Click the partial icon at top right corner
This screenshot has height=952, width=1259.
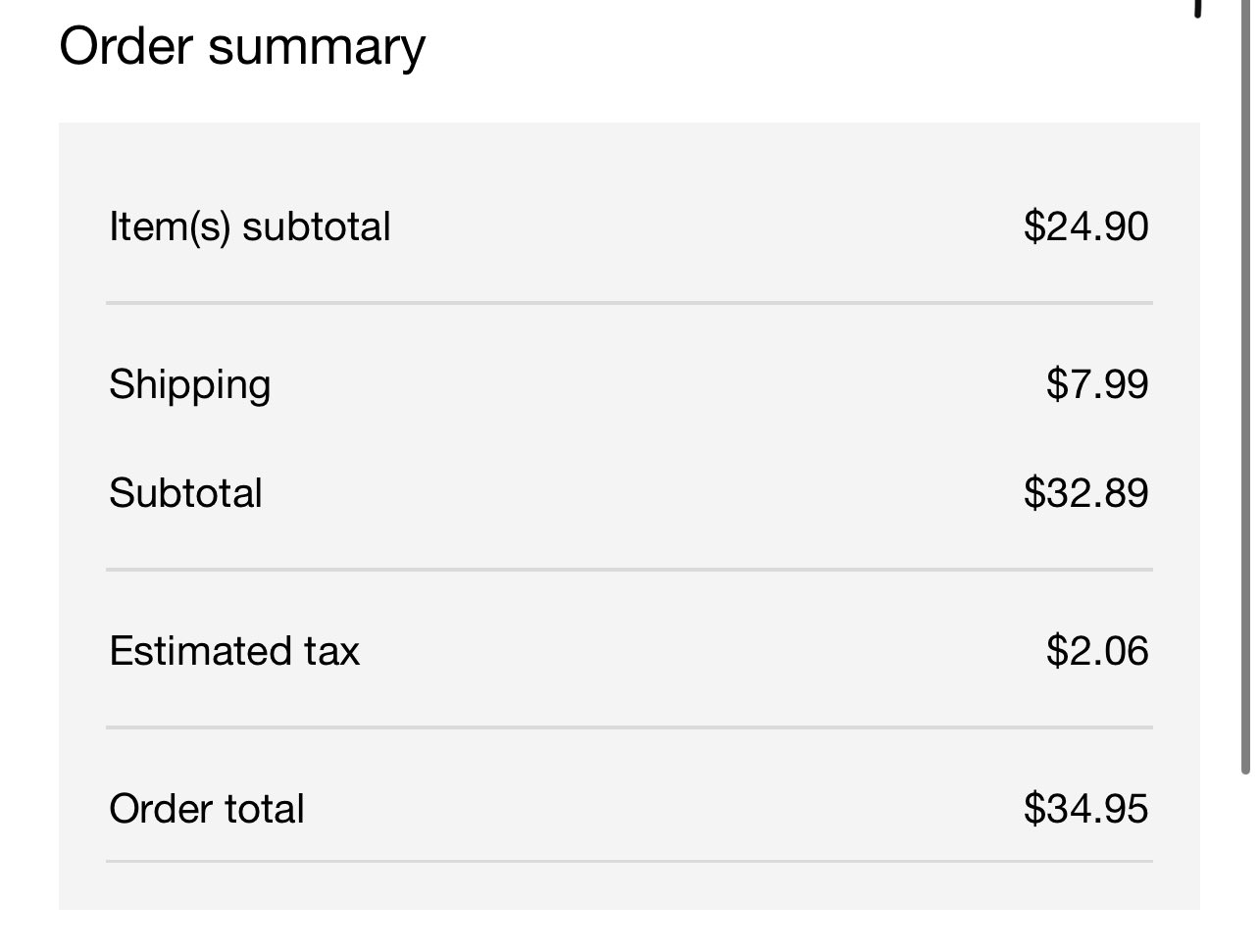[x=1198, y=8]
